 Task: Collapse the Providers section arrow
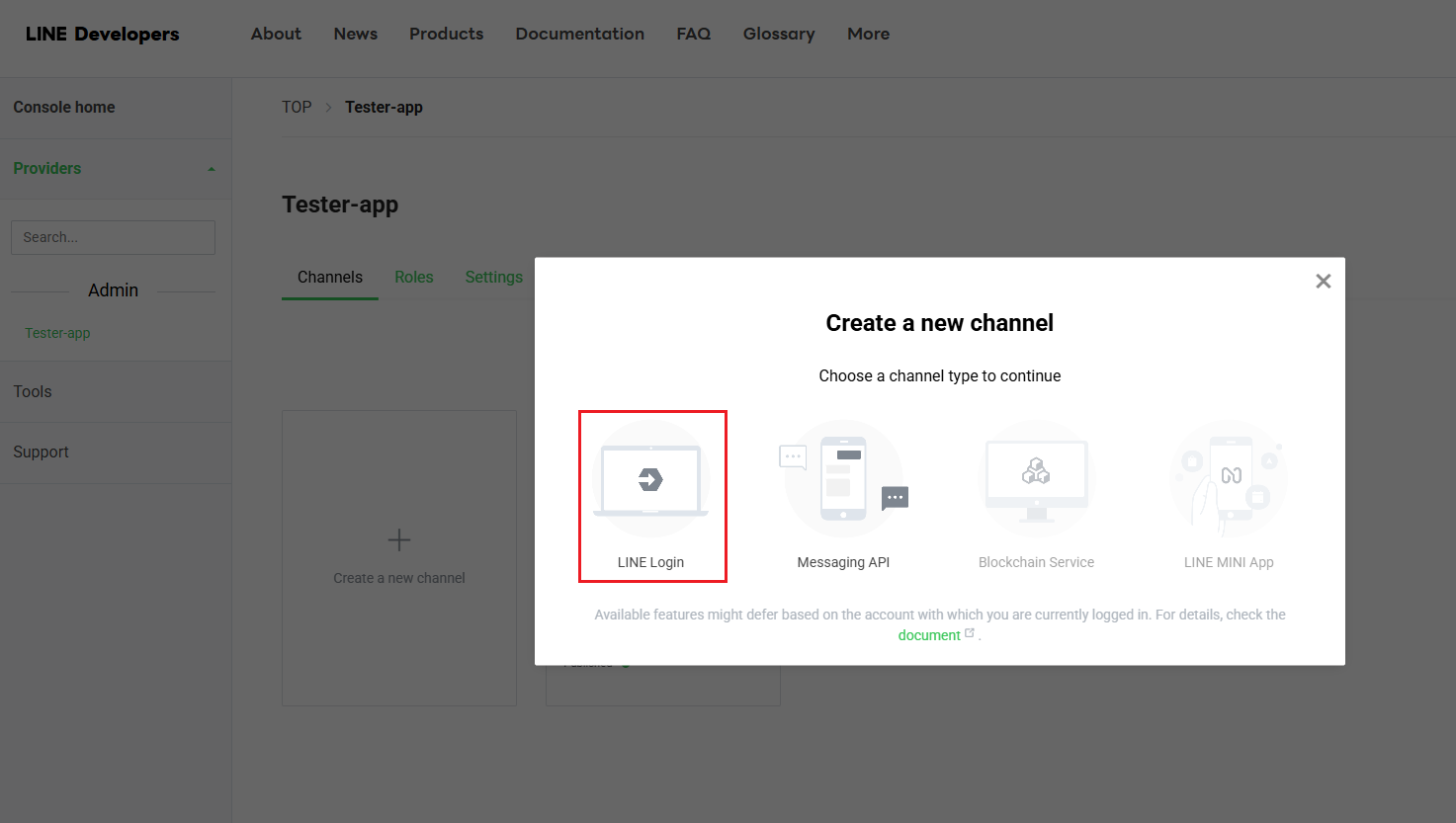tap(212, 169)
